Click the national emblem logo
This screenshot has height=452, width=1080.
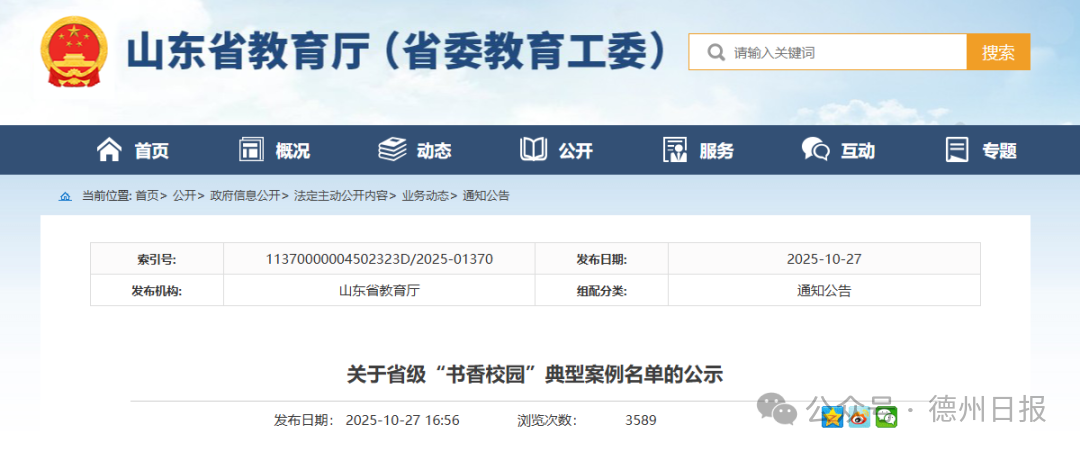75,52
